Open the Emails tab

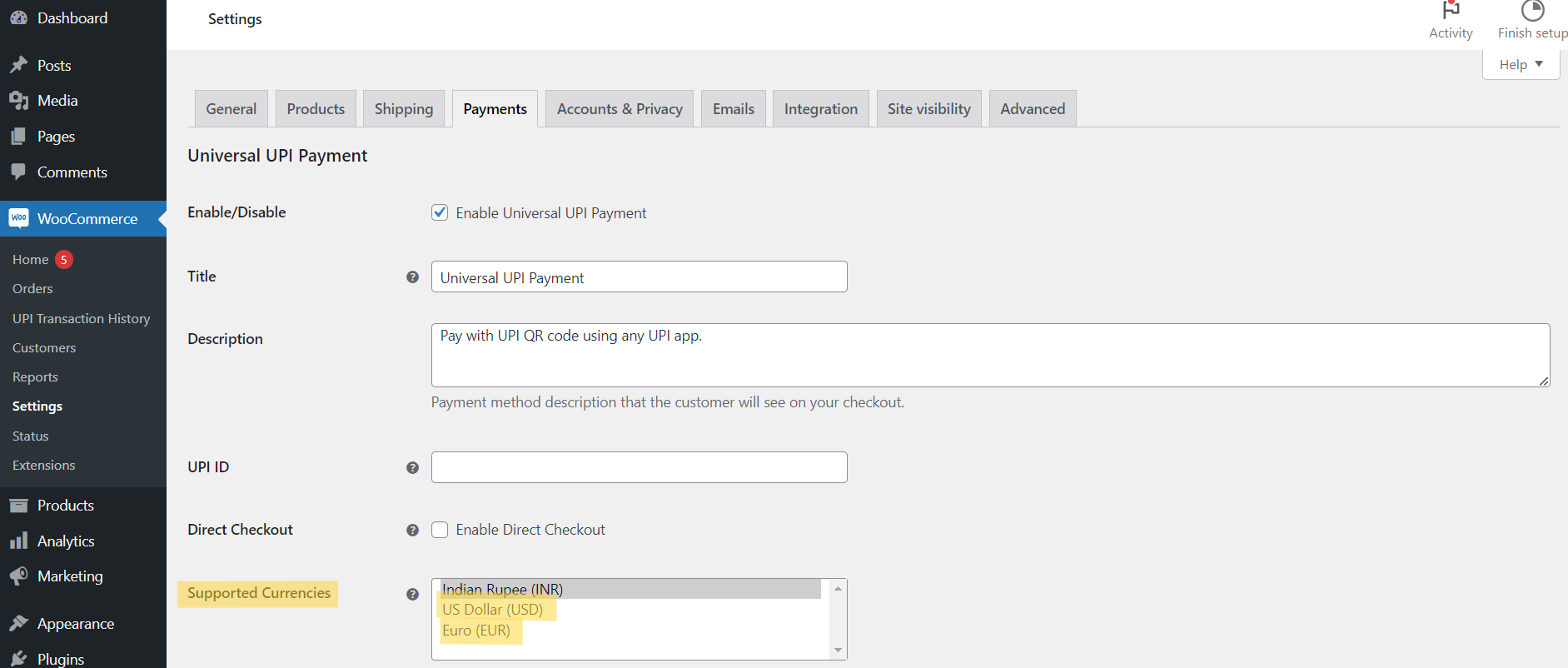(734, 109)
